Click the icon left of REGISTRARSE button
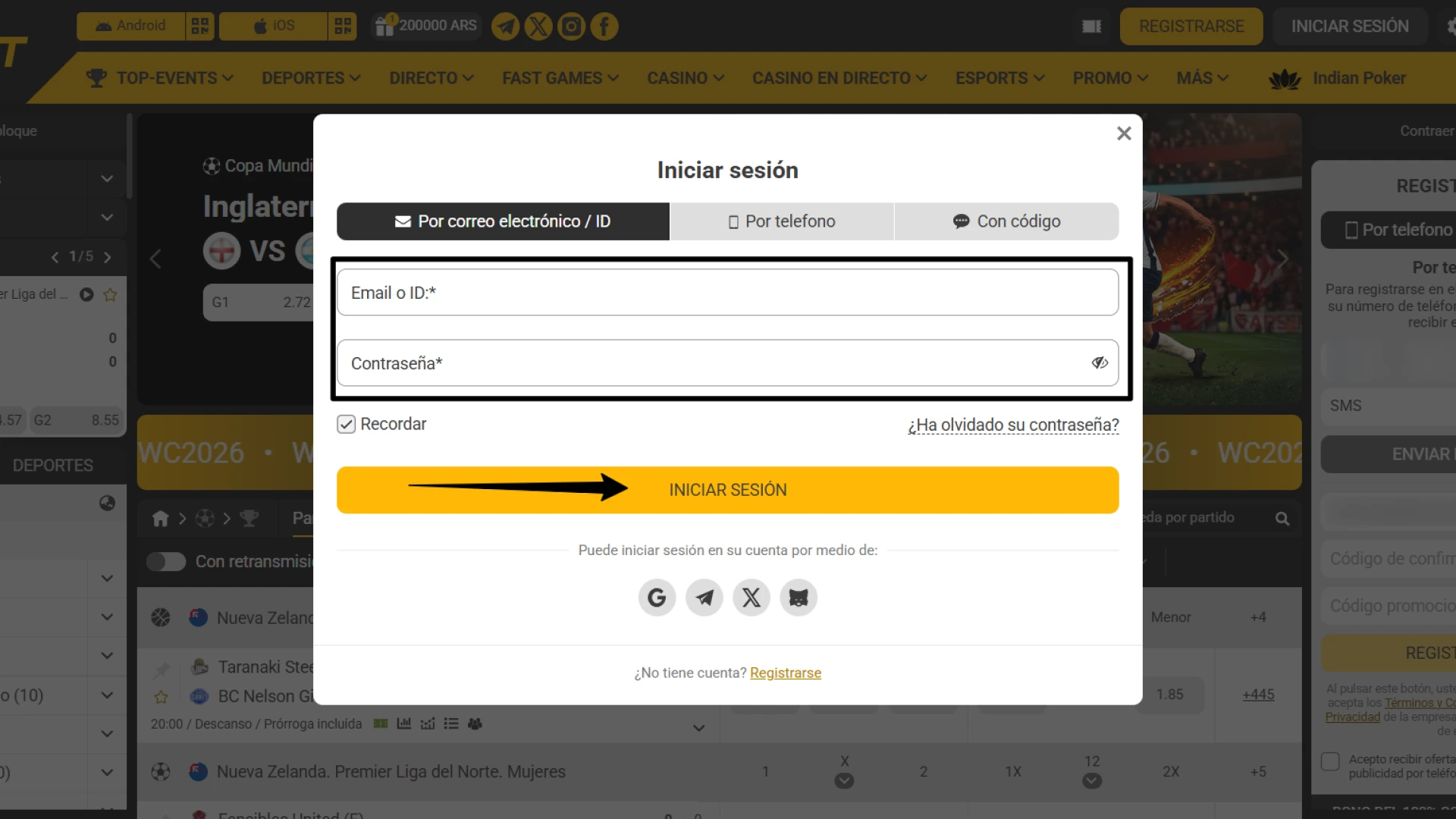This screenshot has height=819, width=1456. pos(1092,27)
